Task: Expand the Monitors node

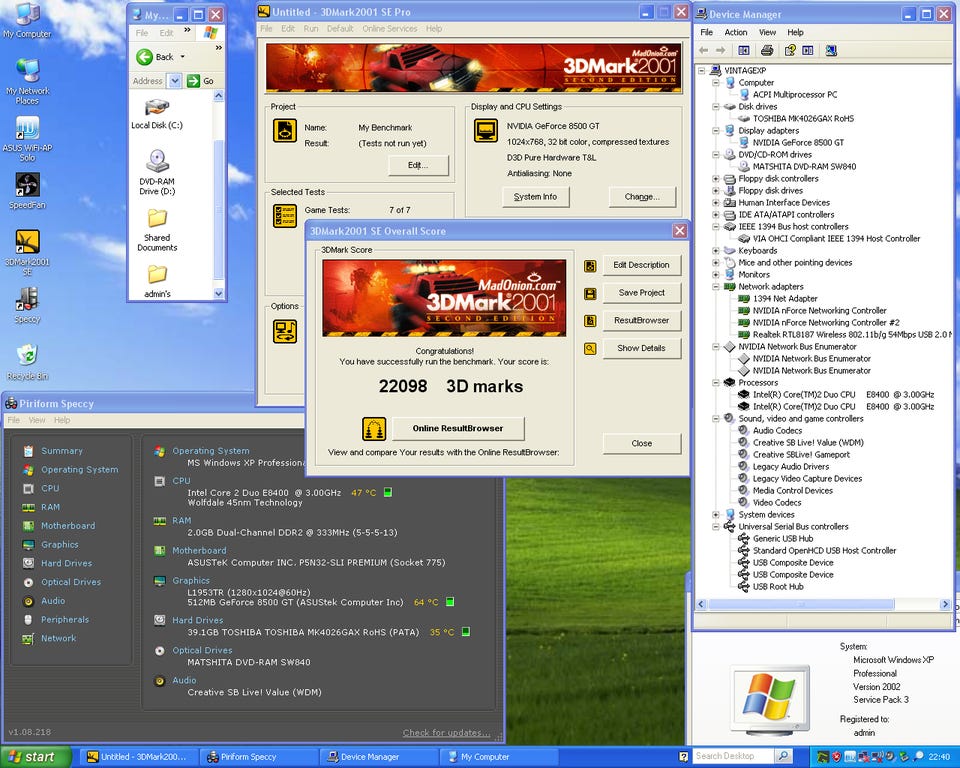Action: pyautogui.click(x=715, y=275)
